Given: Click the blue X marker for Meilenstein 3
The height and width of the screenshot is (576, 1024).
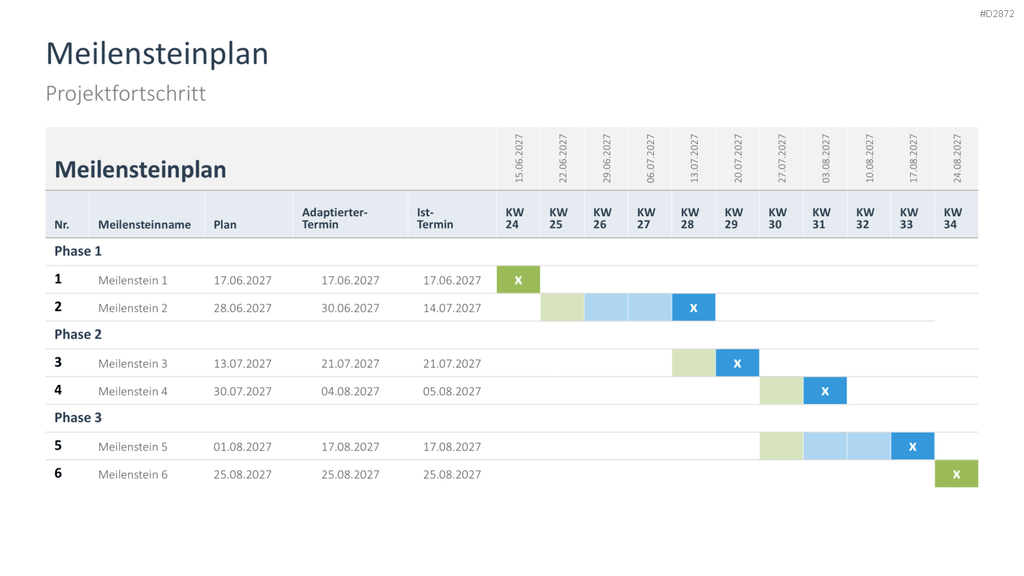Looking at the screenshot, I should coord(737,363).
